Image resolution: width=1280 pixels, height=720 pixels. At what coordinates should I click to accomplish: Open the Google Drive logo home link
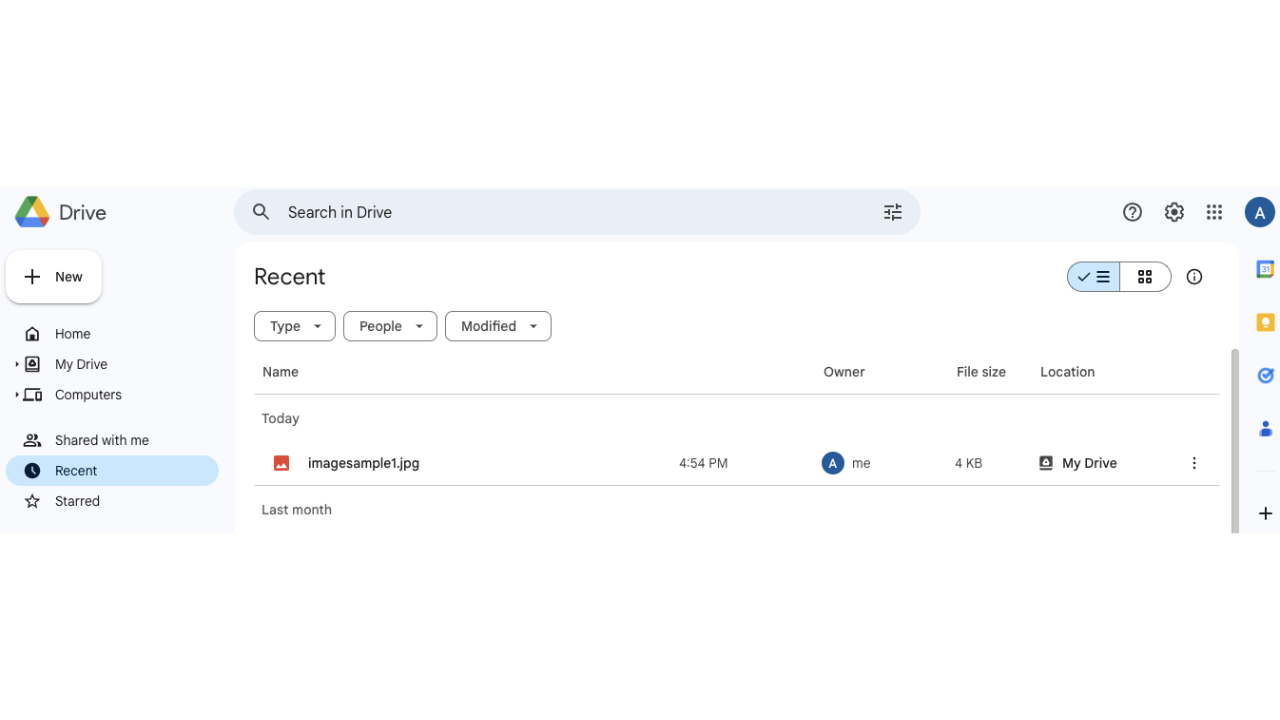click(60, 212)
